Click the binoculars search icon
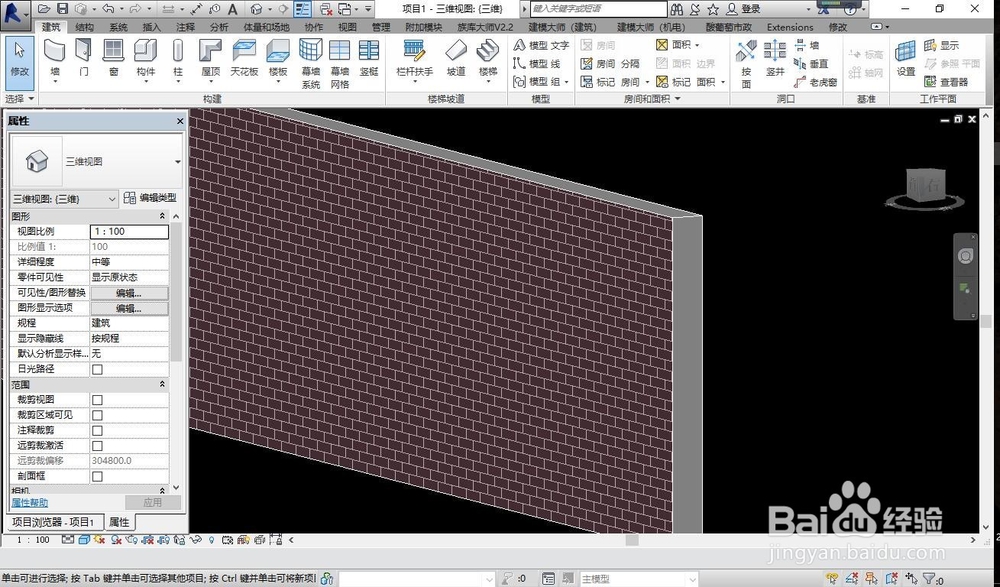The image size is (1000, 587). pyautogui.click(x=677, y=9)
